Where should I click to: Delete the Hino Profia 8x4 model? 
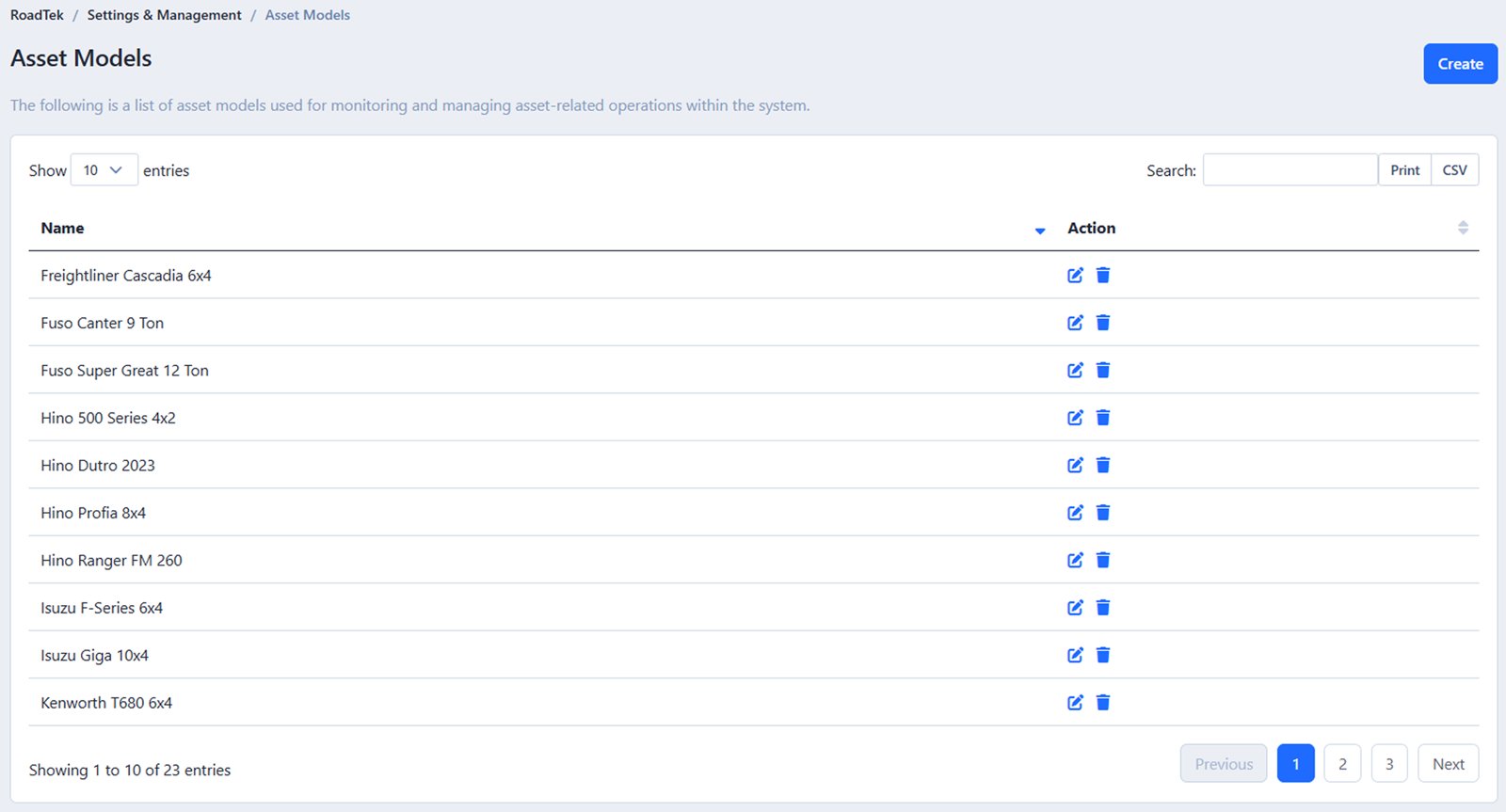1103,513
